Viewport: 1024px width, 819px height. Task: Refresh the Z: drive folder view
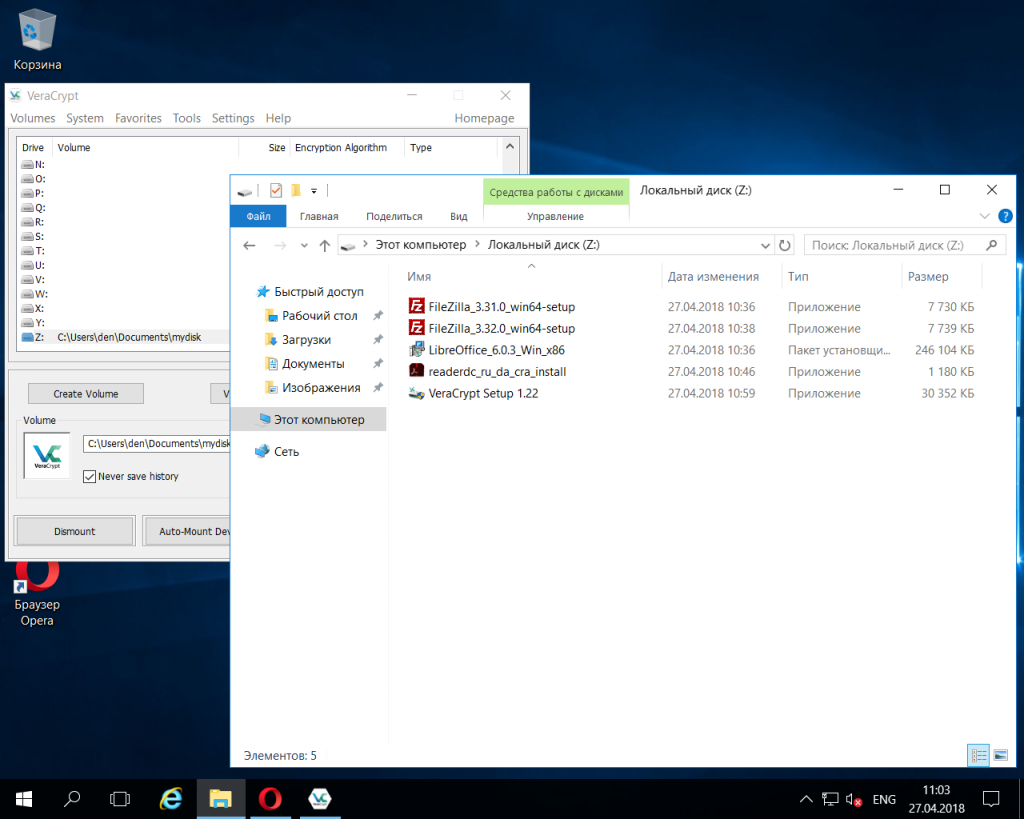tap(784, 246)
